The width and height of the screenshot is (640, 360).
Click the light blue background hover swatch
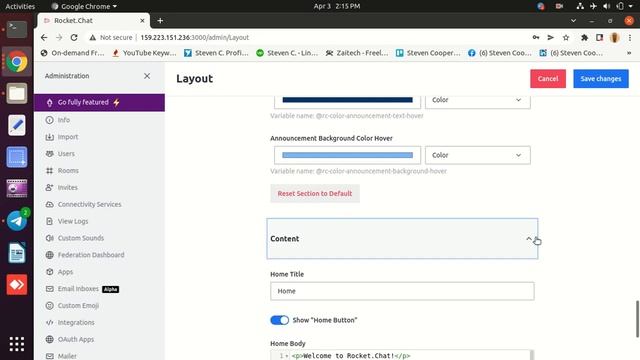(x=347, y=155)
